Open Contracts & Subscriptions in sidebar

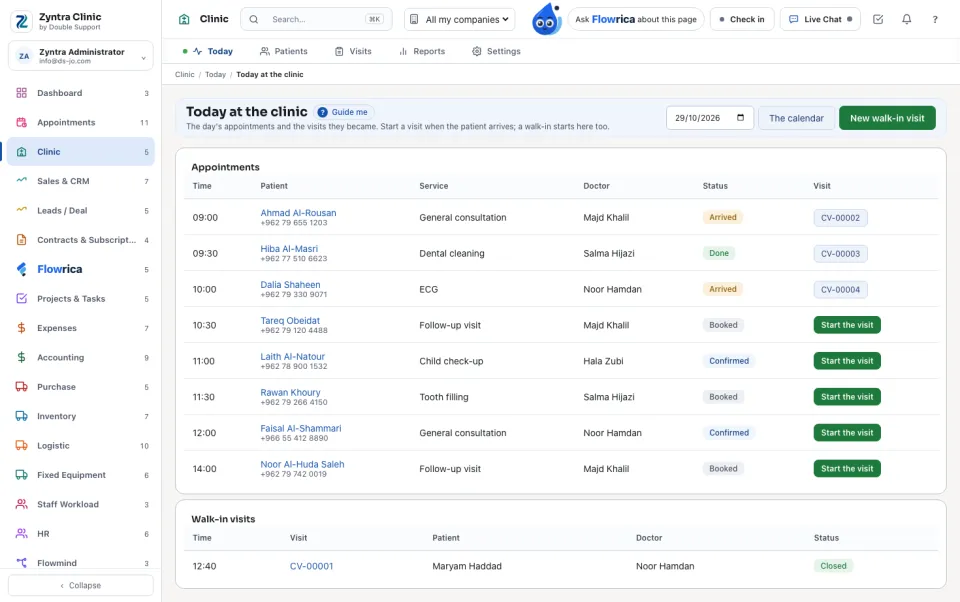tap(81, 240)
